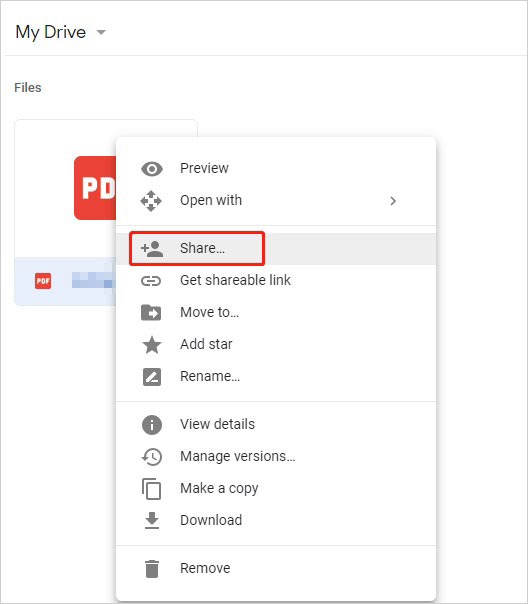Screen dimensions: 528x604
Task: Choose Rename... from the menu
Action: [276, 376]
